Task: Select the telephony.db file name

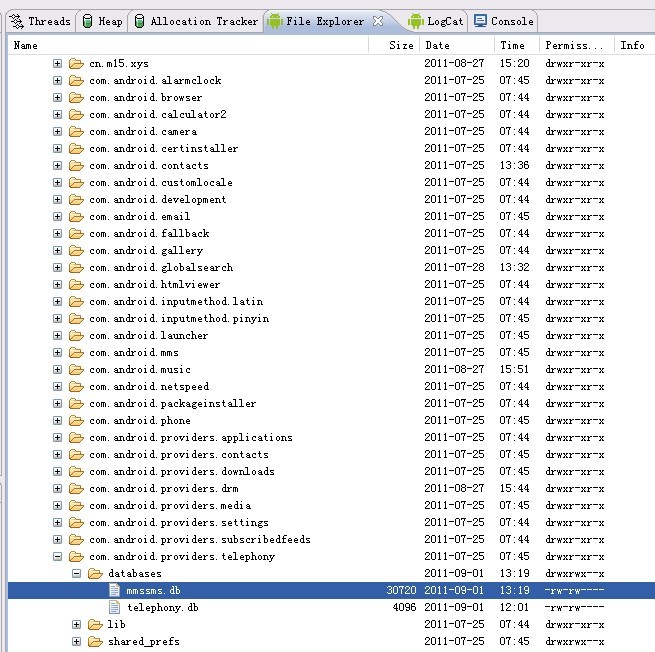Action: click(163, 607)
